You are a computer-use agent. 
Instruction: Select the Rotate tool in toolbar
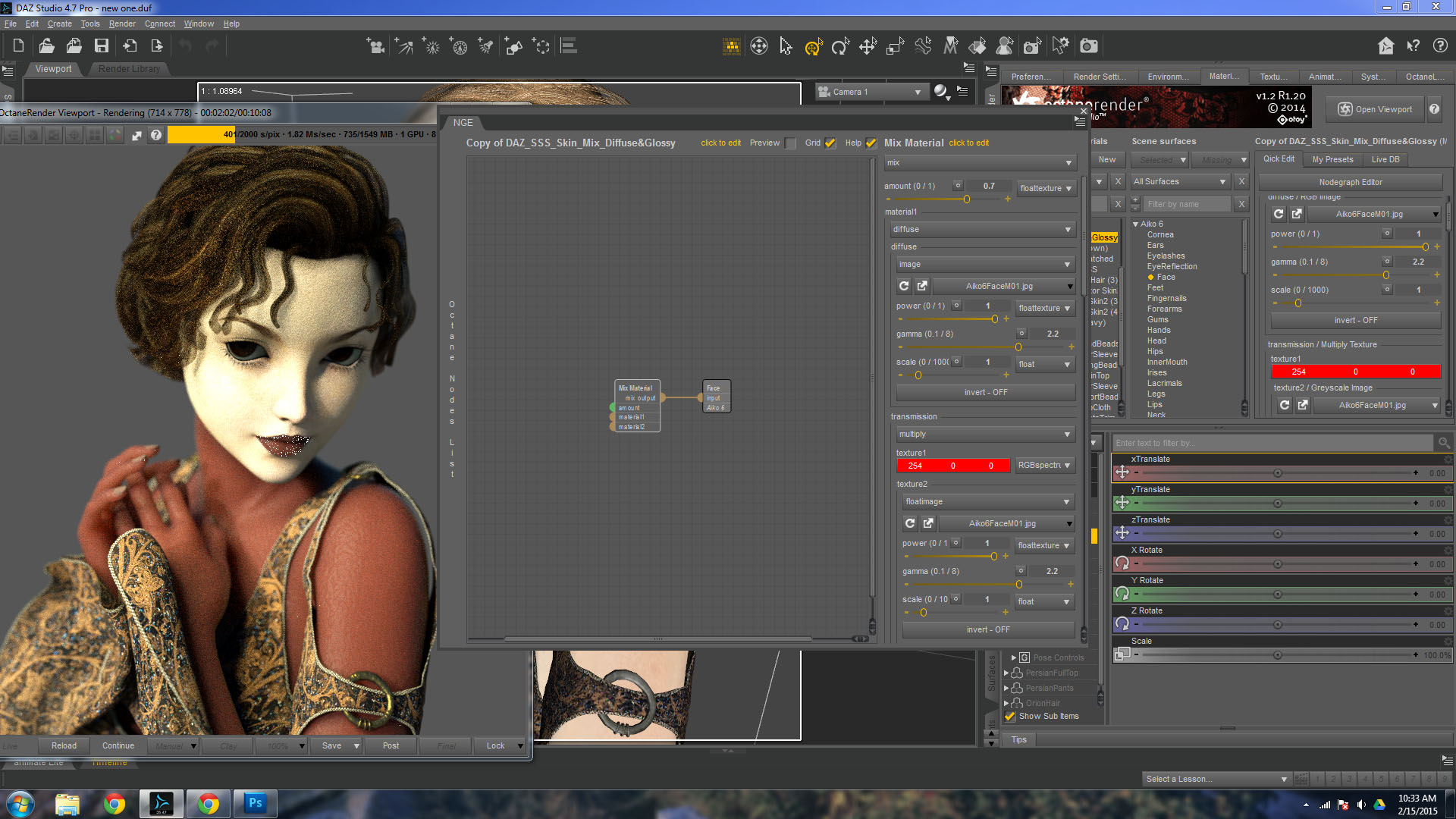(x=839, y=47)
